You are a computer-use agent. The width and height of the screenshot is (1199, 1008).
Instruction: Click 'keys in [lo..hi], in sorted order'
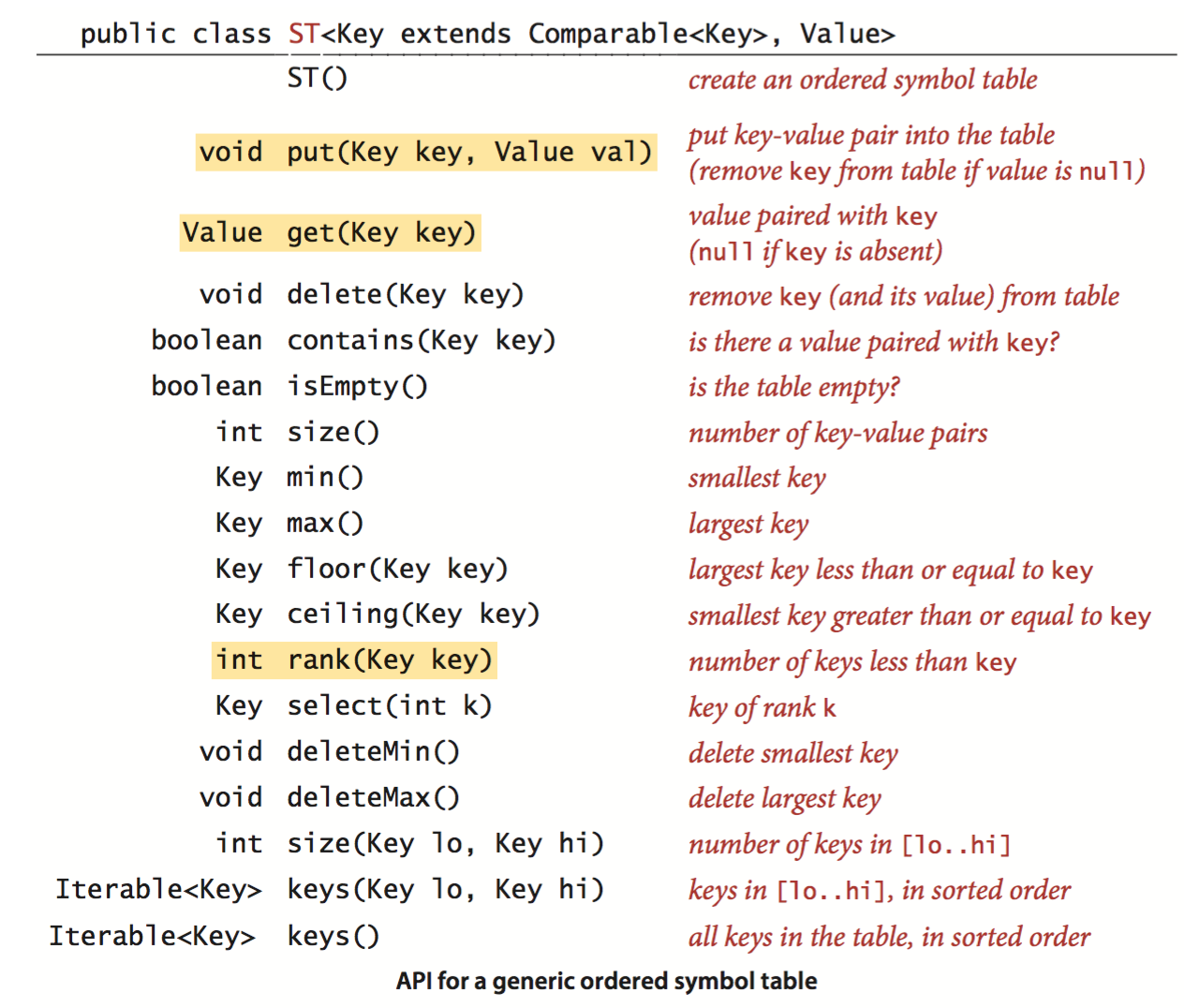(879, 890)
